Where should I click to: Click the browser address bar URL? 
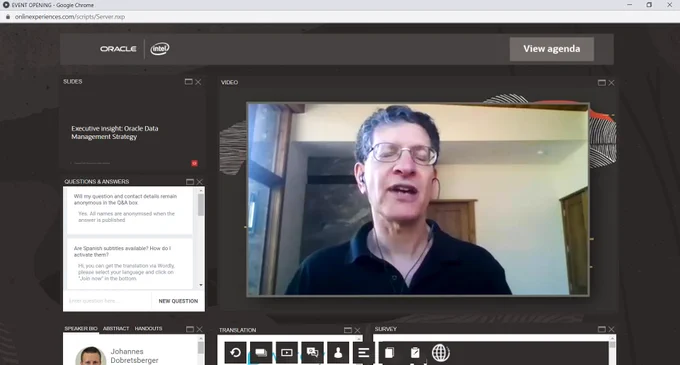click(70, 17)
